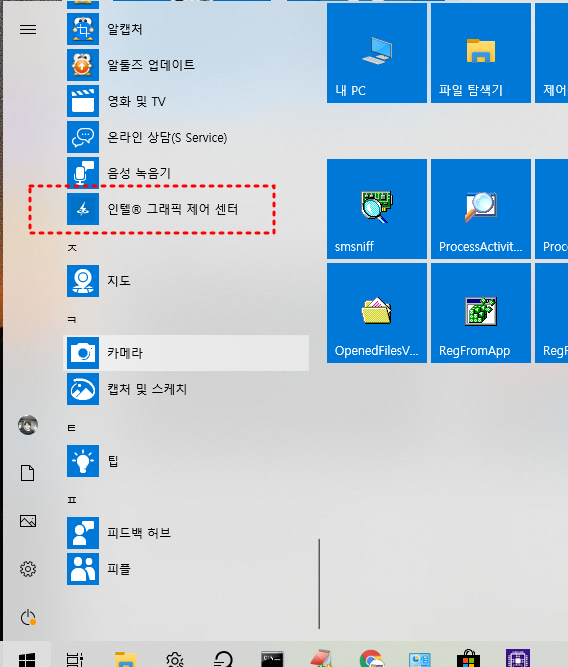Image resolution: width=568 pixels, height=667 pixels.
Task: Open 캡처 및 스케치 app
Action: point(186,389)
